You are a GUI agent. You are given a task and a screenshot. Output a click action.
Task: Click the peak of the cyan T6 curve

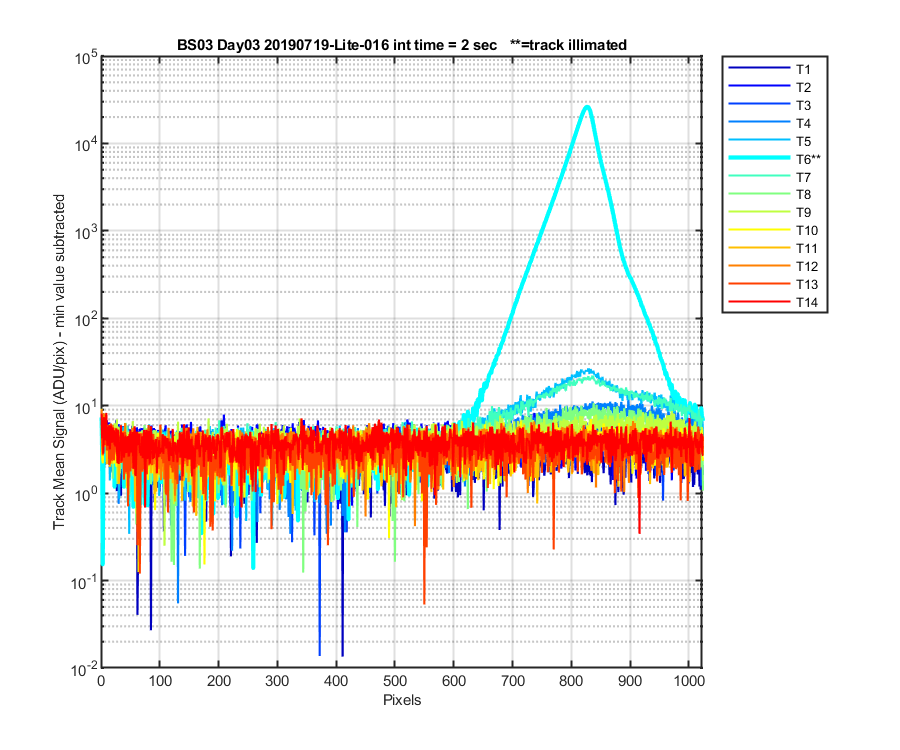[x=587, y=107]
